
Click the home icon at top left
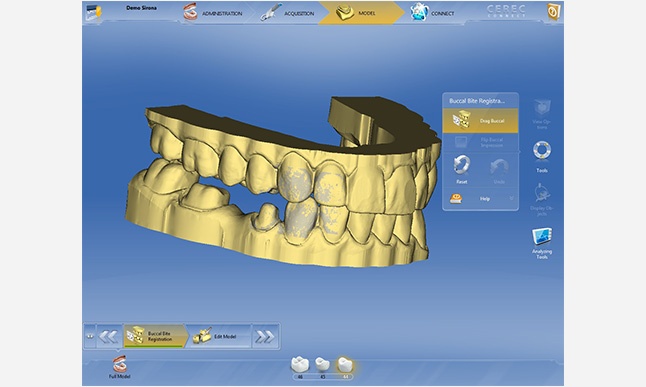tap(94, 12)
